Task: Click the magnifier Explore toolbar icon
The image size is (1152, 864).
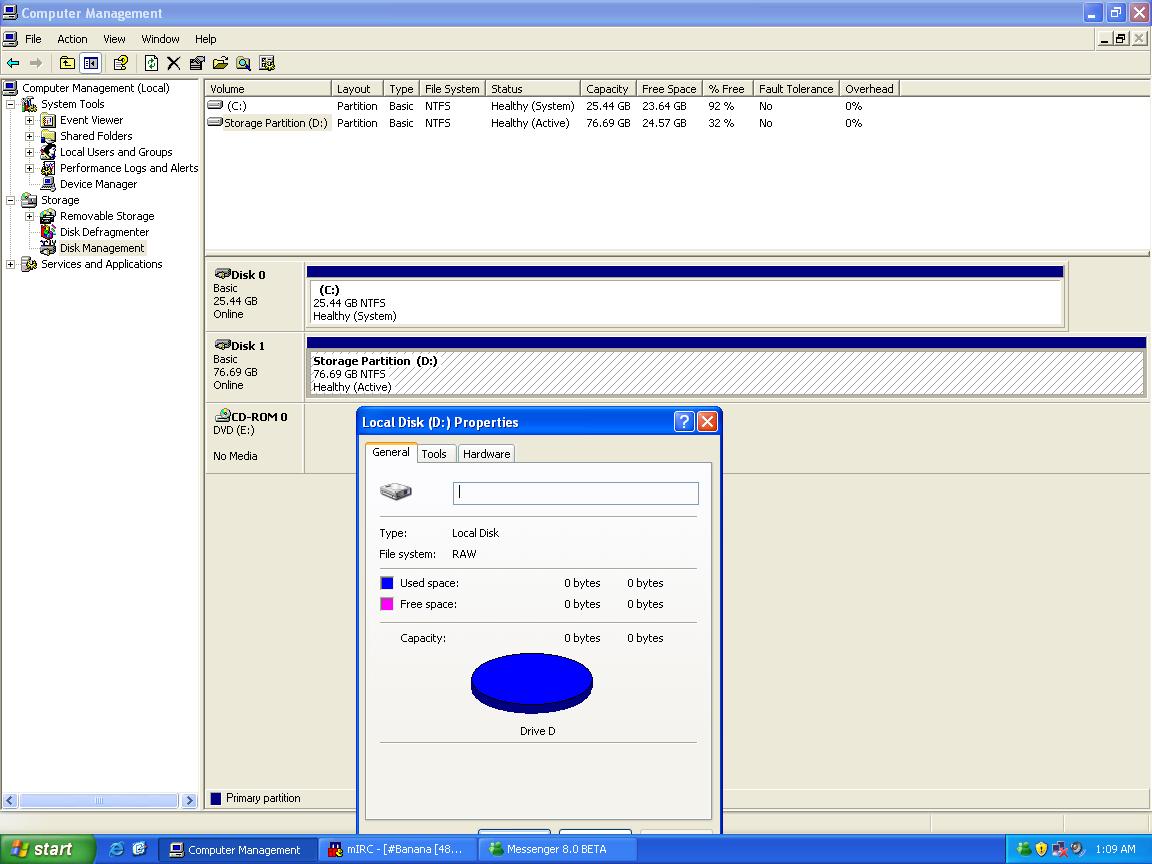Action: [x=243, y=63]
